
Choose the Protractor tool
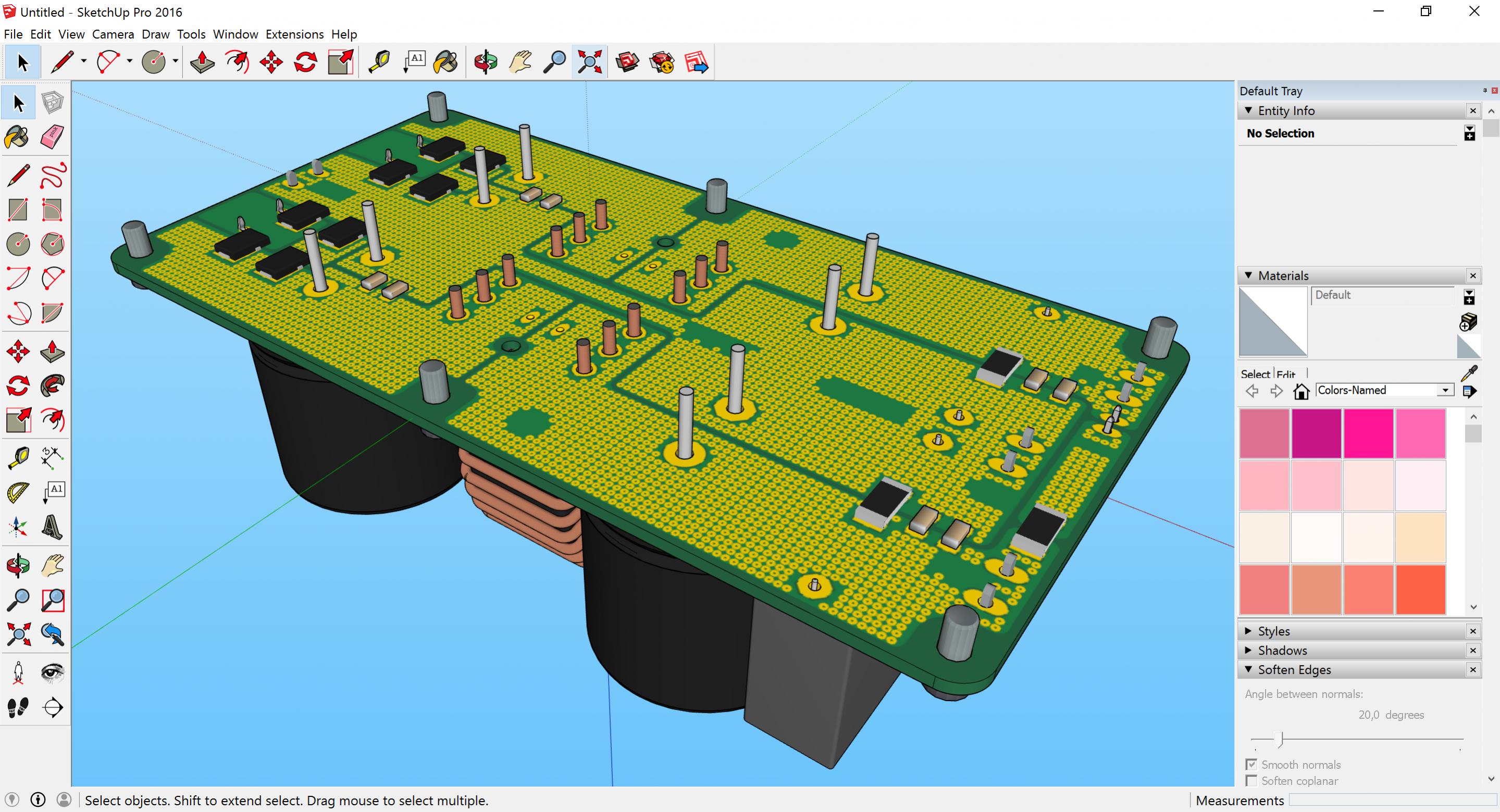[18, 493]
